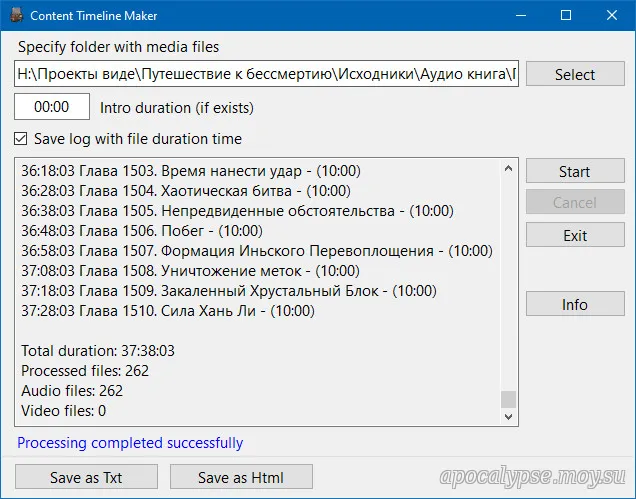Click the Intro duration time field
Screen dimensions: 636x499
point(51,107)
